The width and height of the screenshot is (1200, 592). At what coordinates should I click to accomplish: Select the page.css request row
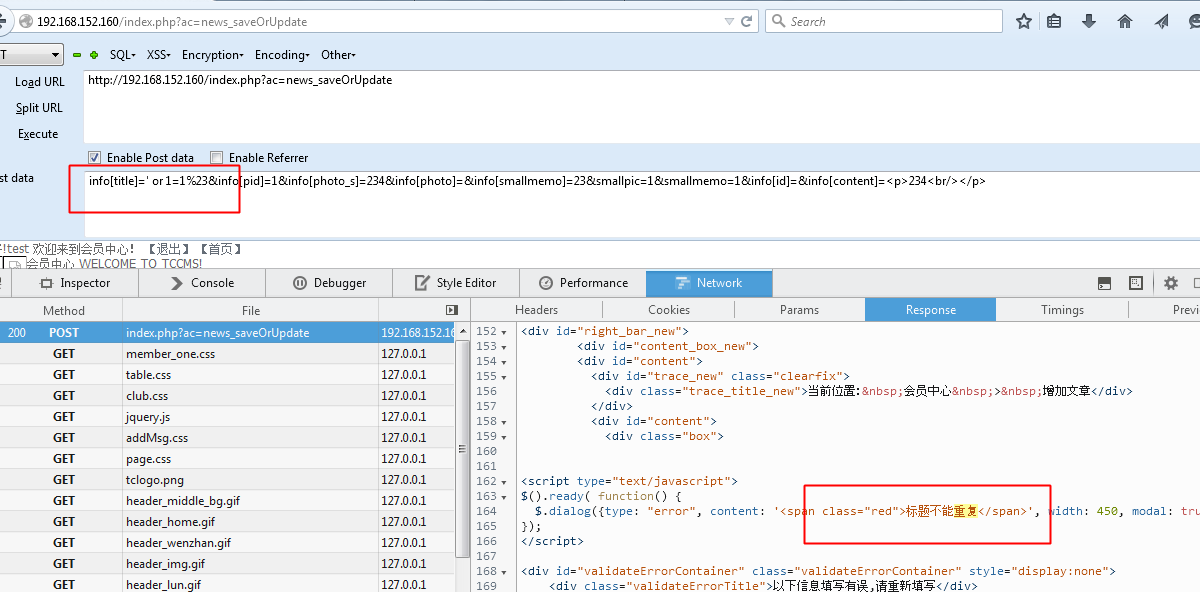228,458
